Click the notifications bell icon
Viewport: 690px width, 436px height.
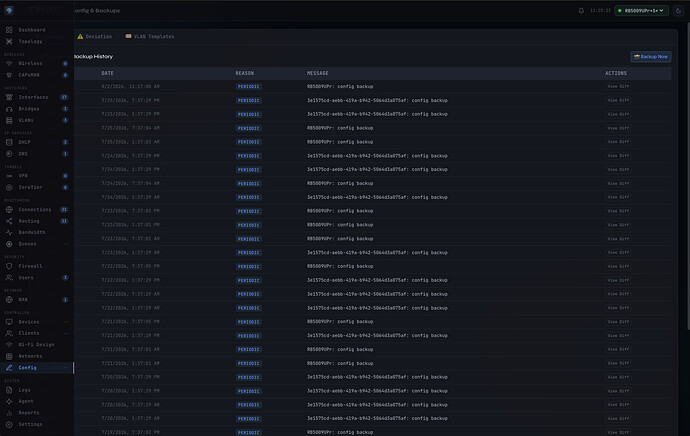click(x=581, y=11)
